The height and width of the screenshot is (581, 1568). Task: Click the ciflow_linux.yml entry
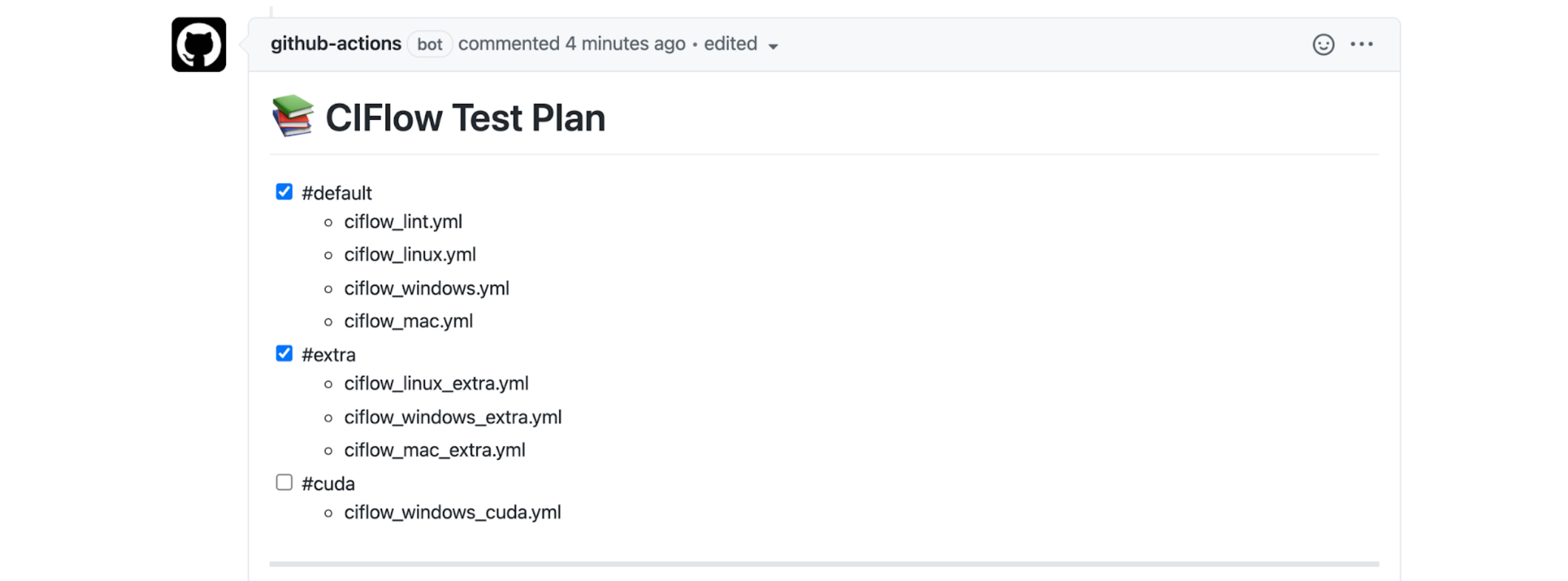(409, 254)
